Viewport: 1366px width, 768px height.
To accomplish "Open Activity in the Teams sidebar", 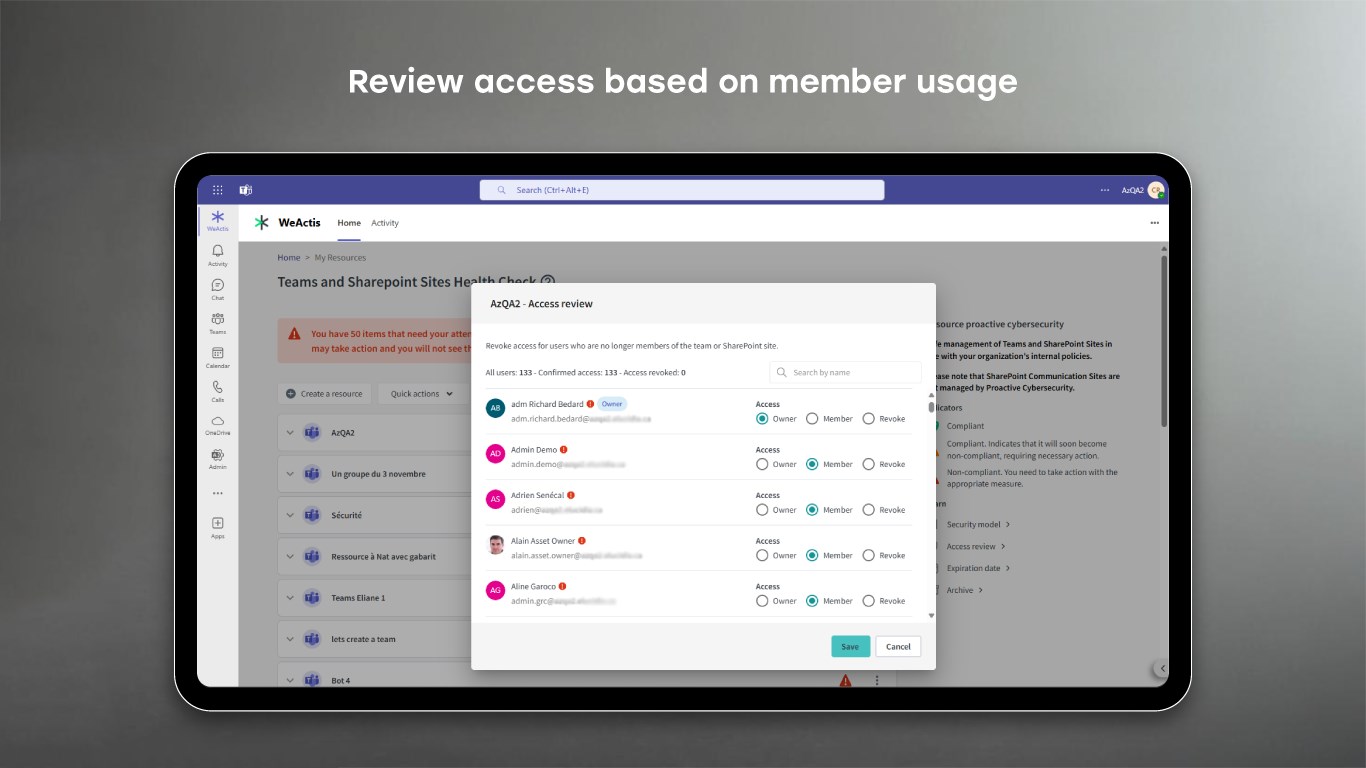I will [x=217, y=255].
